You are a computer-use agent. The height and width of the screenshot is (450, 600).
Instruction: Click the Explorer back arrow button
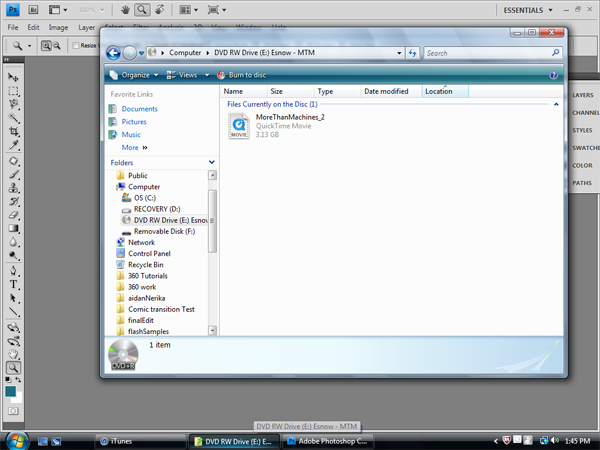pyautogui.click(x=113, y=53)
